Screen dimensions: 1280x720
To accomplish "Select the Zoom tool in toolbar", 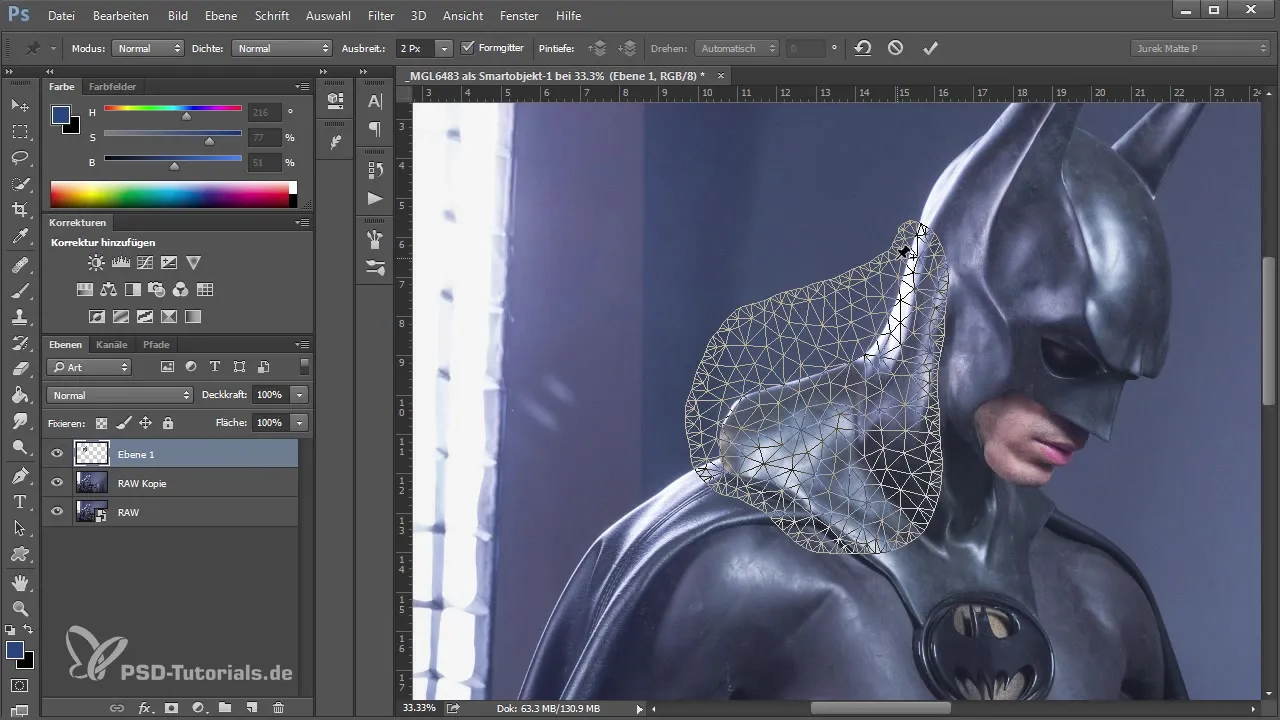I will pos(20,608).
